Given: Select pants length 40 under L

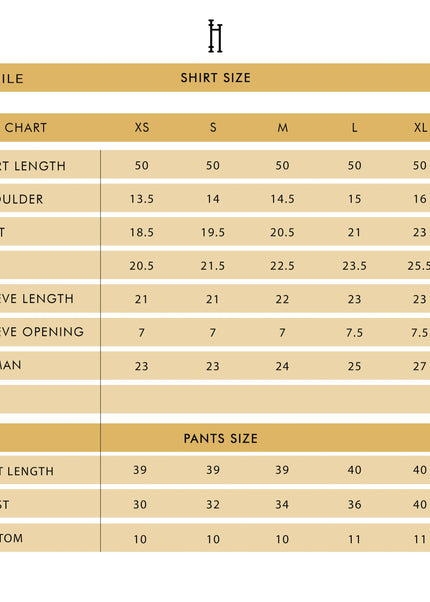Looking at the screenshot, I should coord(354,470).
